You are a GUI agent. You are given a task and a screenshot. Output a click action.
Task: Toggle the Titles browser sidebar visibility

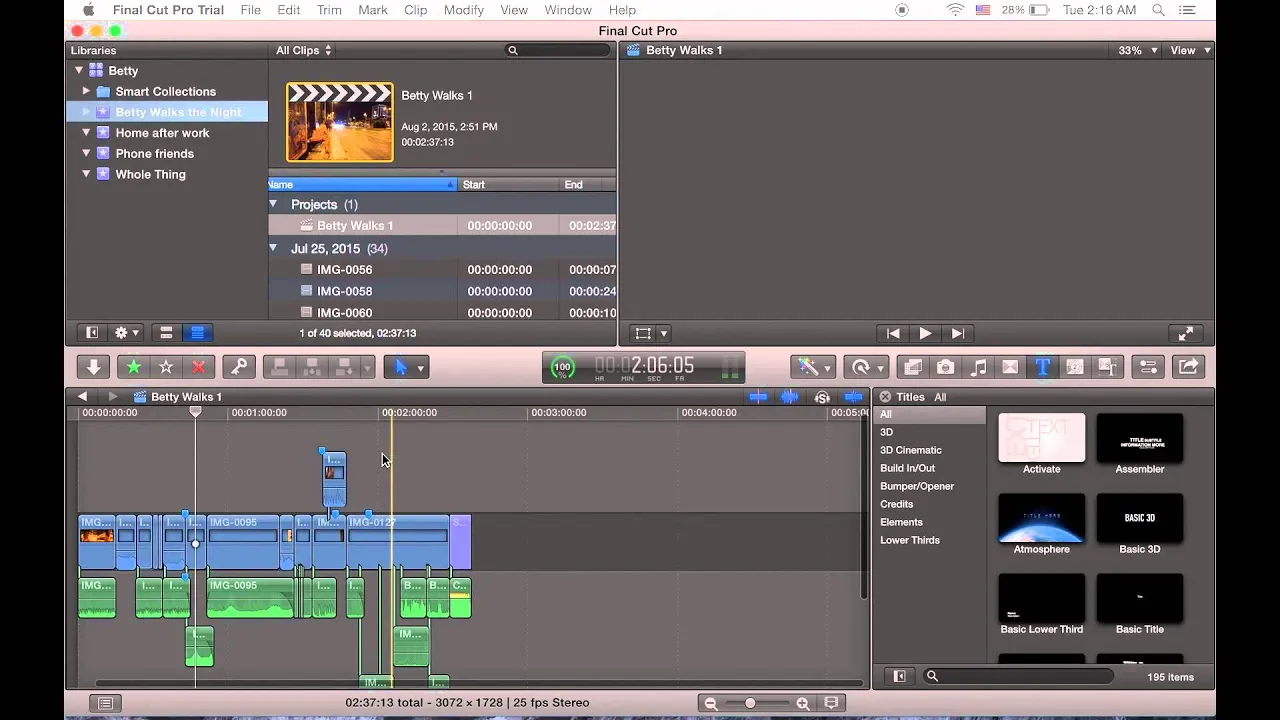coord(898,677)
